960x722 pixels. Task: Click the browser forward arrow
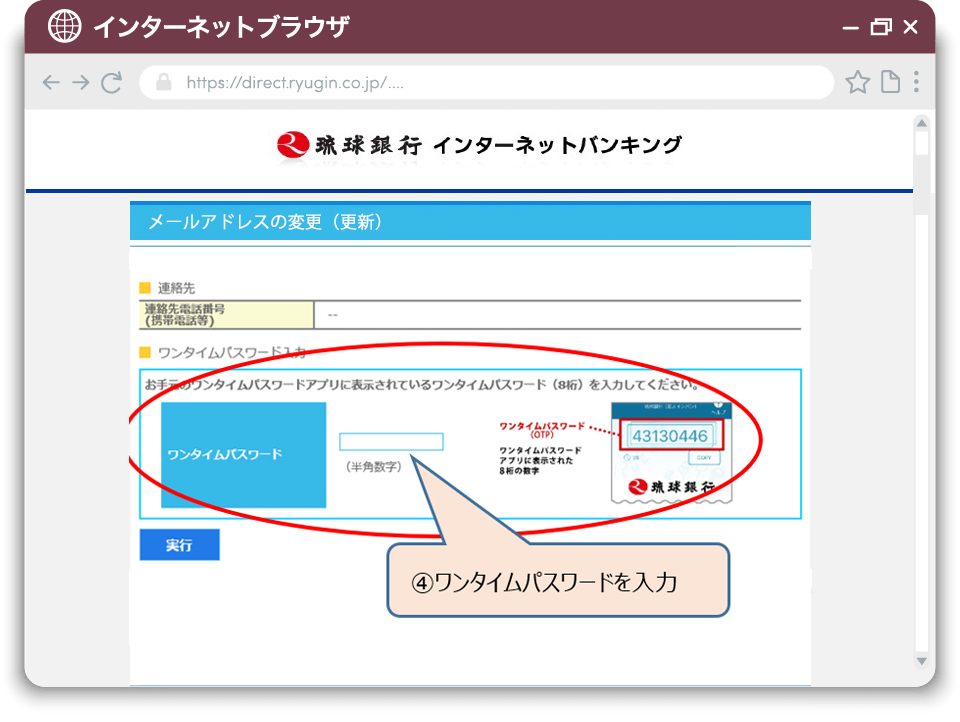81,82
